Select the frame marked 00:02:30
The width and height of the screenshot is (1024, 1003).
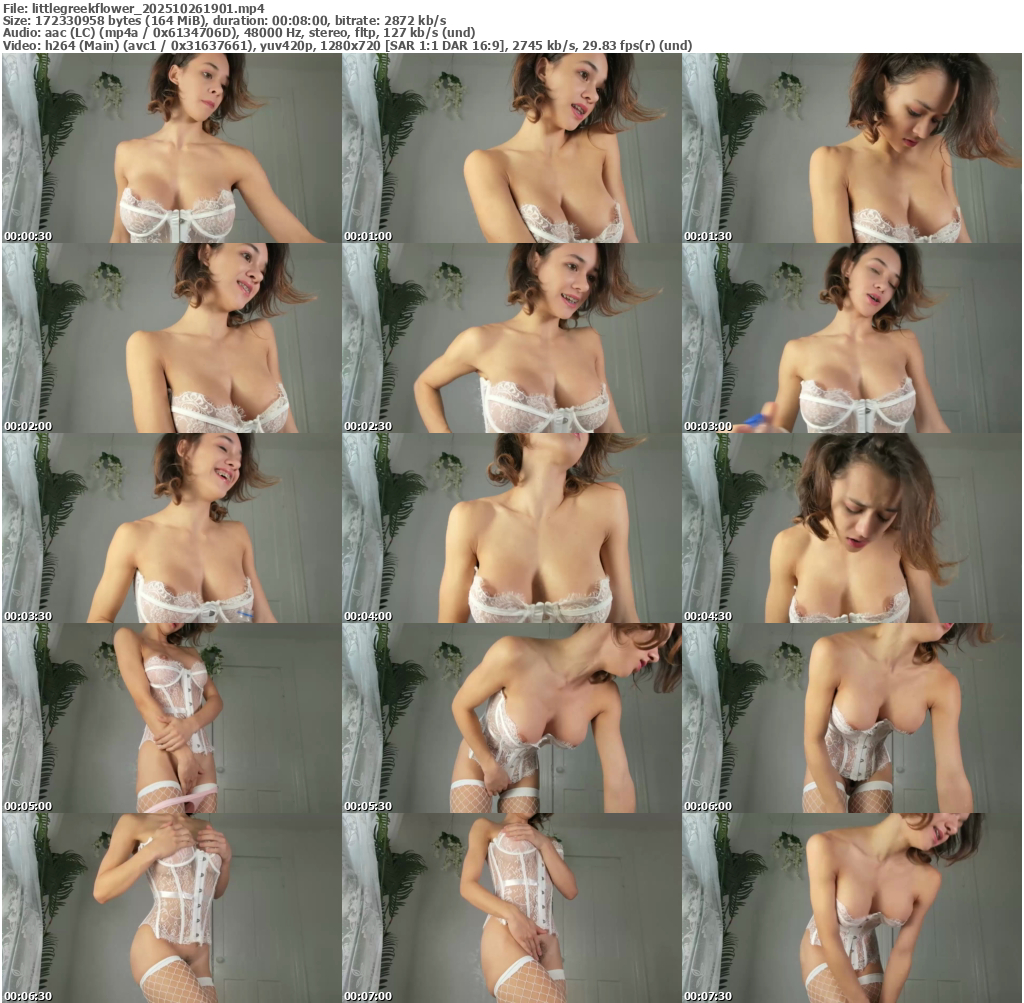tap(511, 338)
